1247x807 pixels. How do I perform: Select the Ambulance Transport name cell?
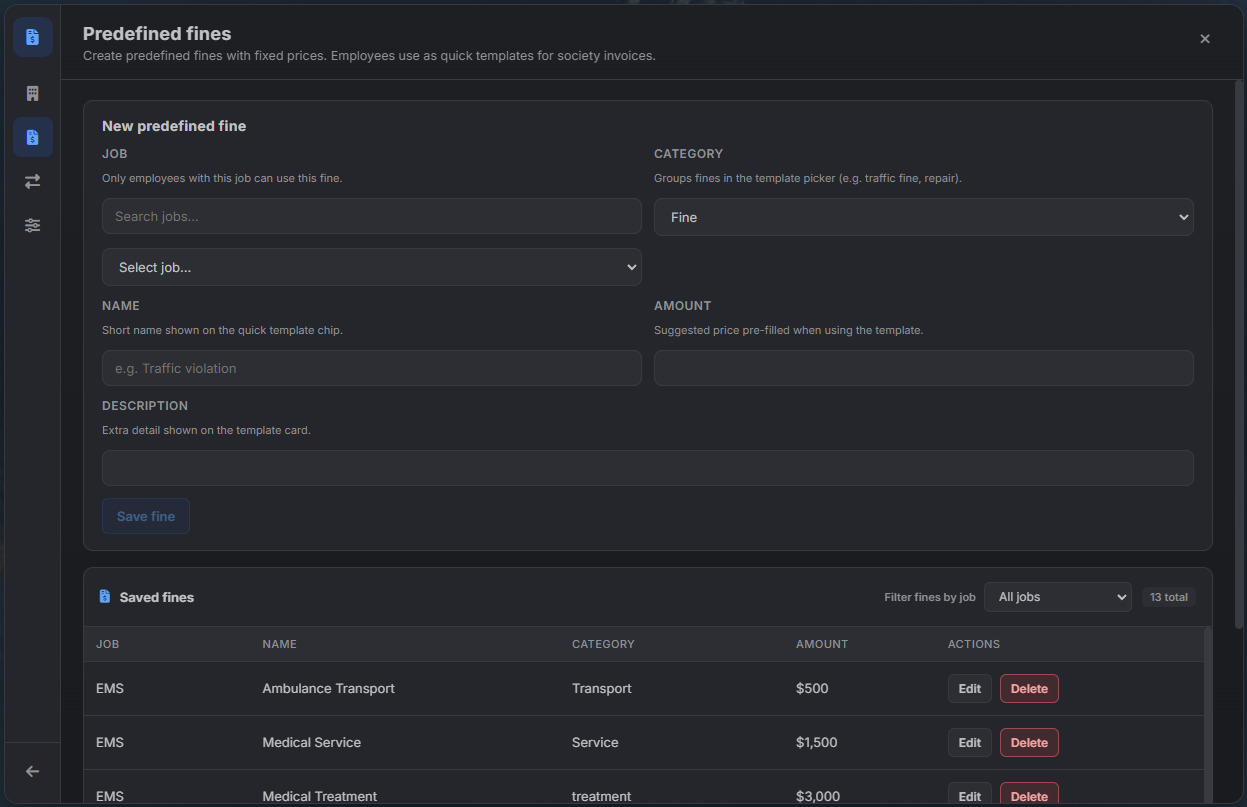coord(328,688)
